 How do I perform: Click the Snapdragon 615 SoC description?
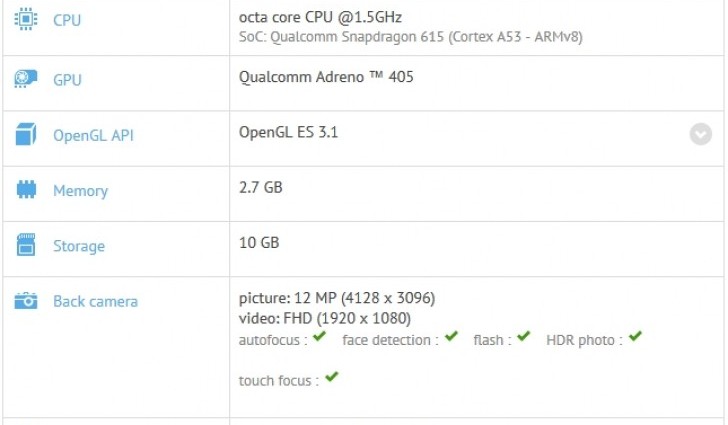pyautogui.click(x=411, y=37)
